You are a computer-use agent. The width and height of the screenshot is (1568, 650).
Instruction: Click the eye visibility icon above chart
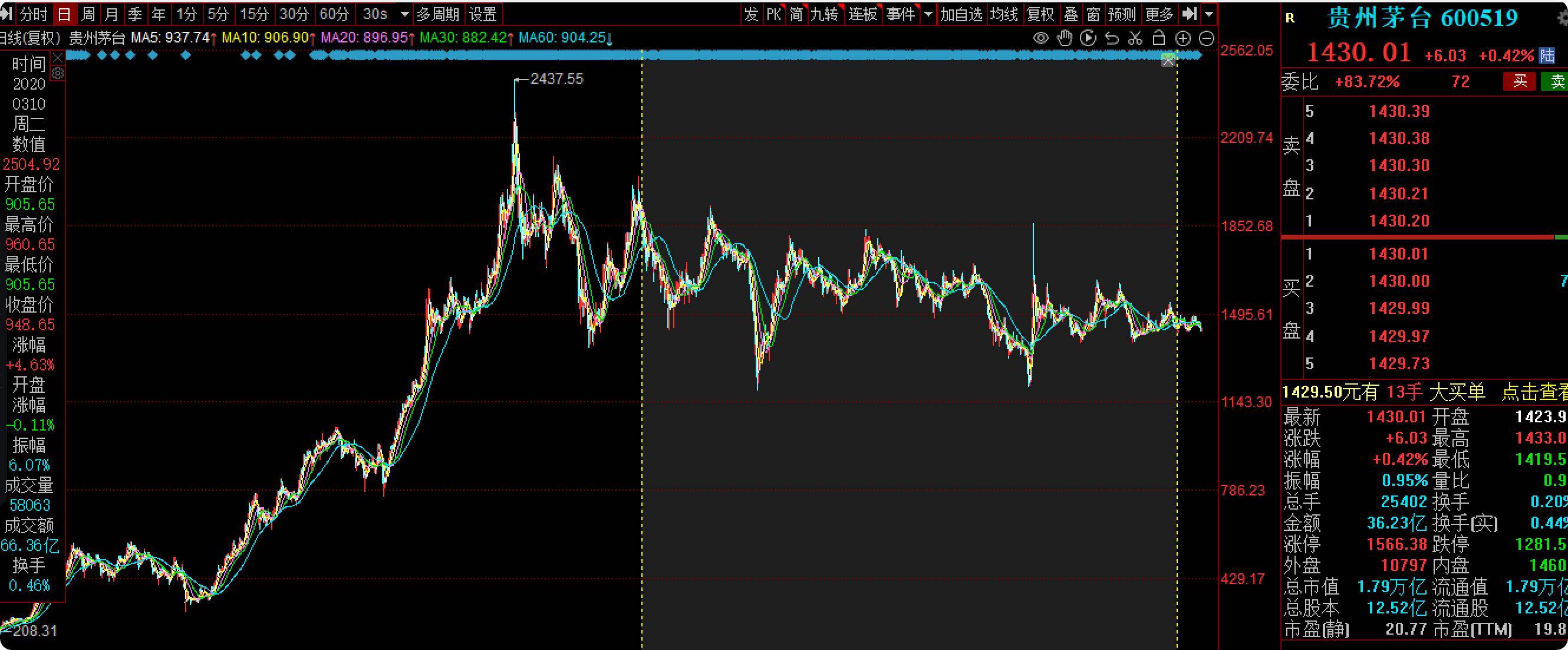tap(1041, 38)
